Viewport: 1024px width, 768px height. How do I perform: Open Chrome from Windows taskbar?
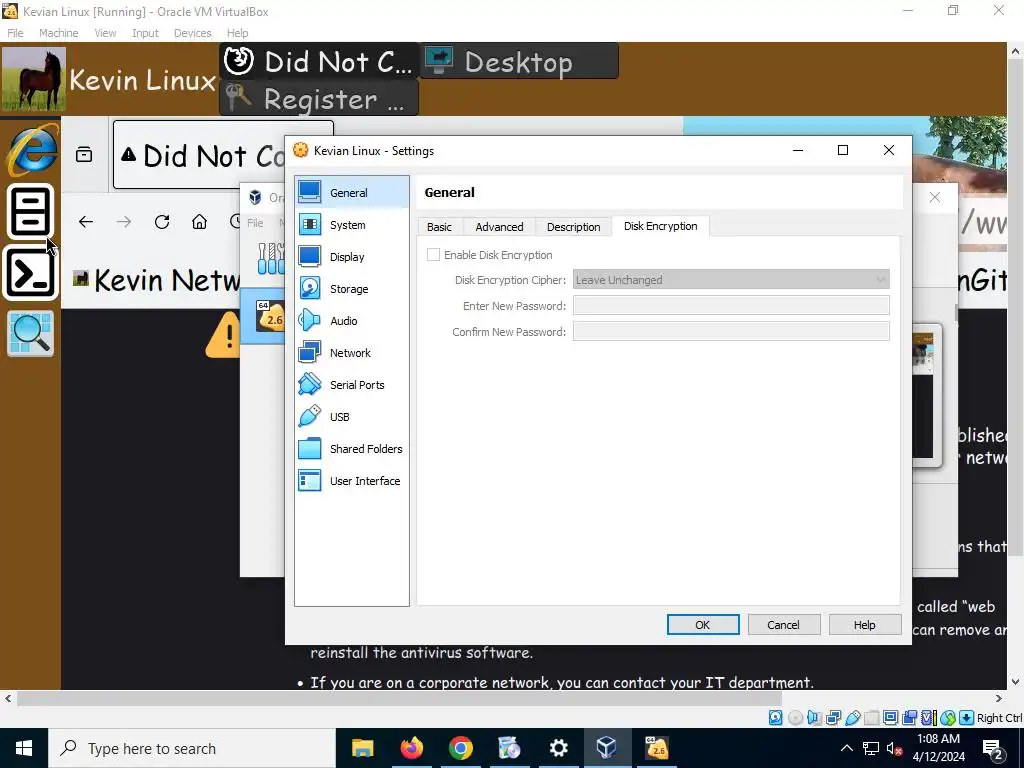pos(460,748)
